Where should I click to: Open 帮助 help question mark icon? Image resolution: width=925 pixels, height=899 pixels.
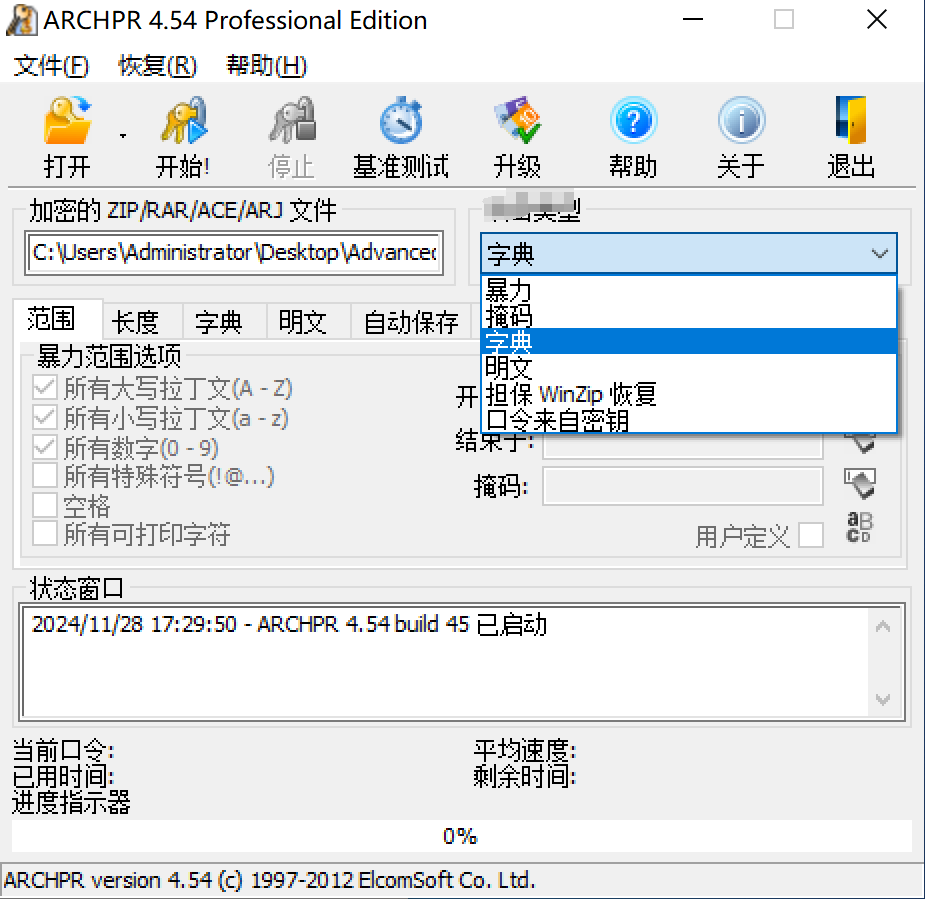(633, 122)
